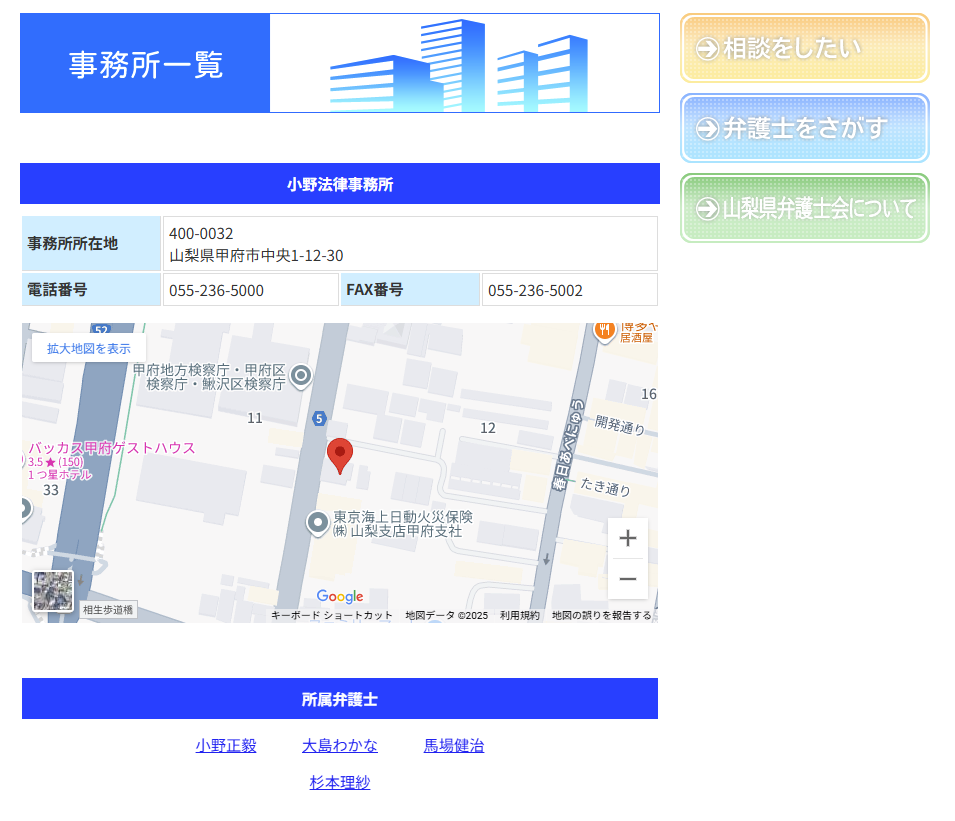Click the route 5 road badge

point(318,418)
